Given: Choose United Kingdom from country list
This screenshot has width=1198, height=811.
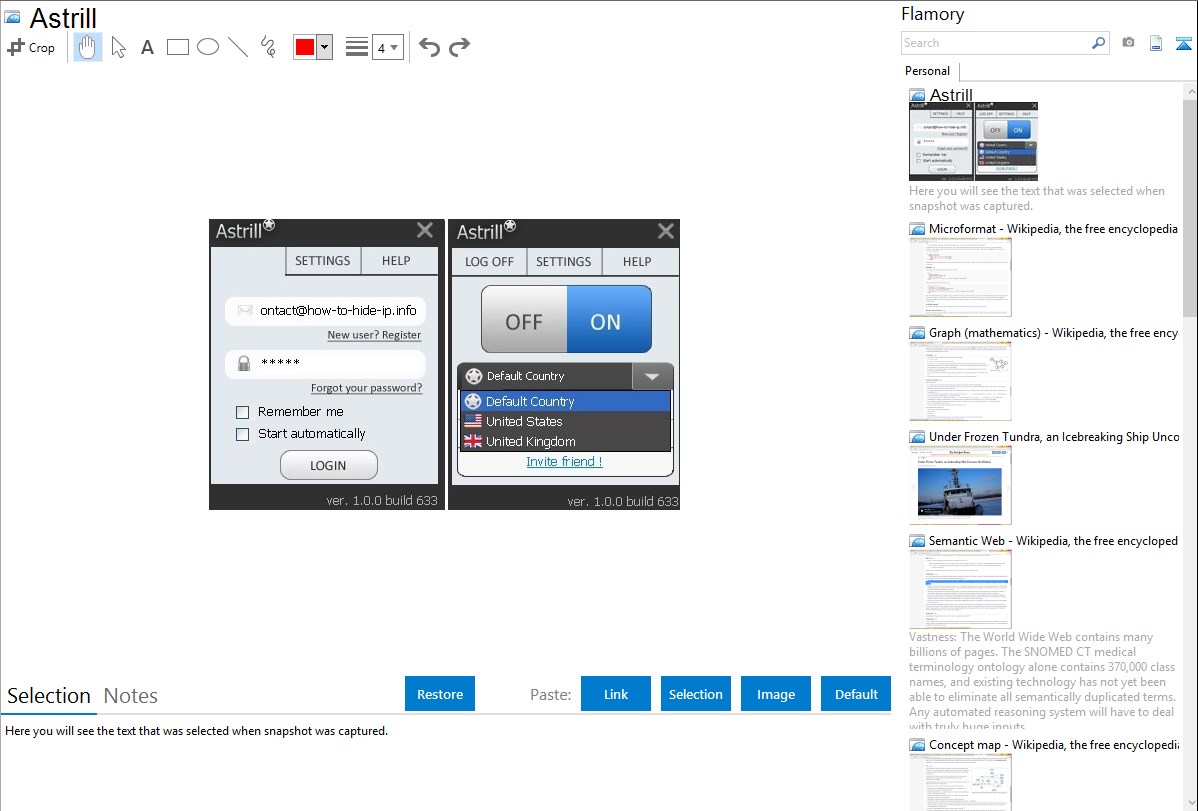Looking at the screenshot, I should click(565, 441).
